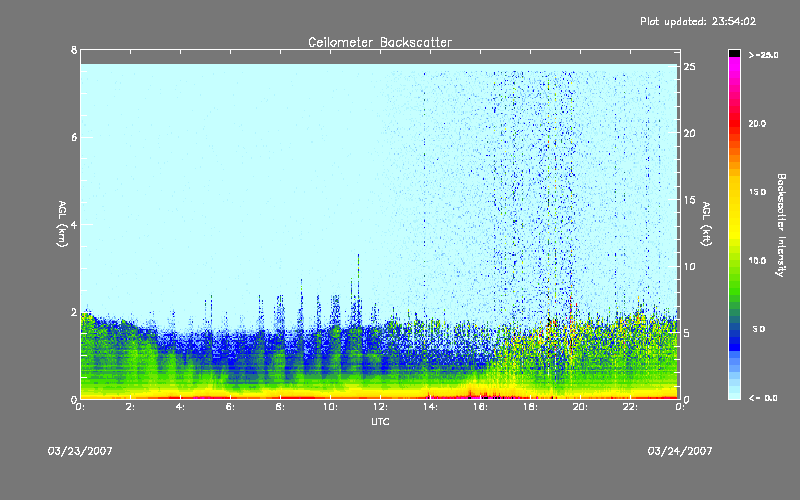Click the '15' tick on the kft axis

pos(690,200)
